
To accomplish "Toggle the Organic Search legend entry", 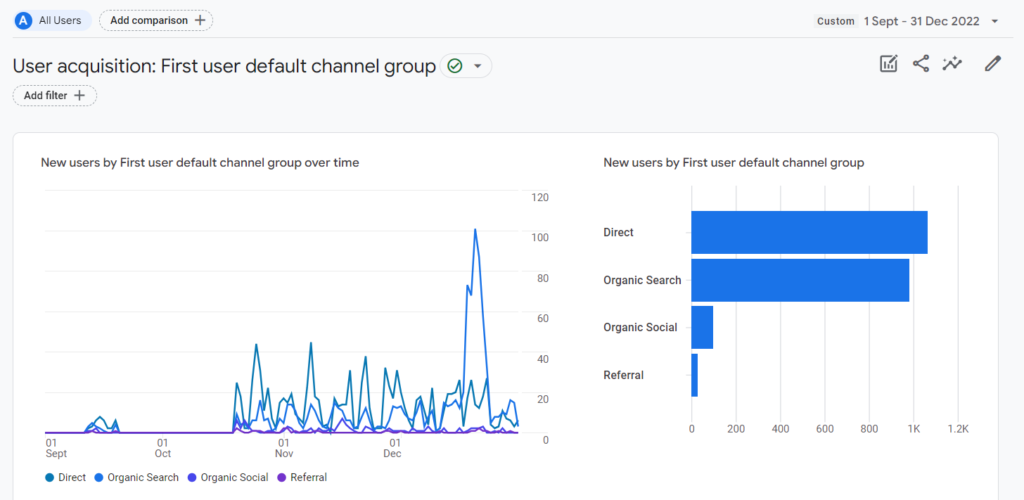I will (x=138, y=477).
